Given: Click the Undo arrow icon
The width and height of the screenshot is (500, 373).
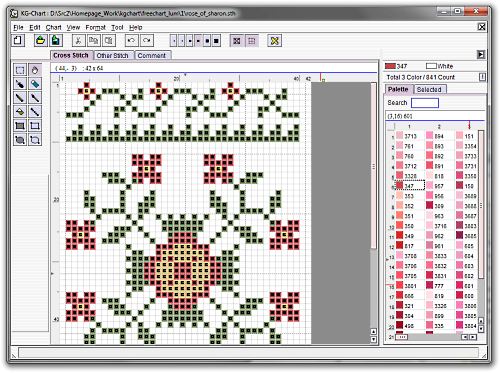Looking at the screenshot, I should click(131, 41).
